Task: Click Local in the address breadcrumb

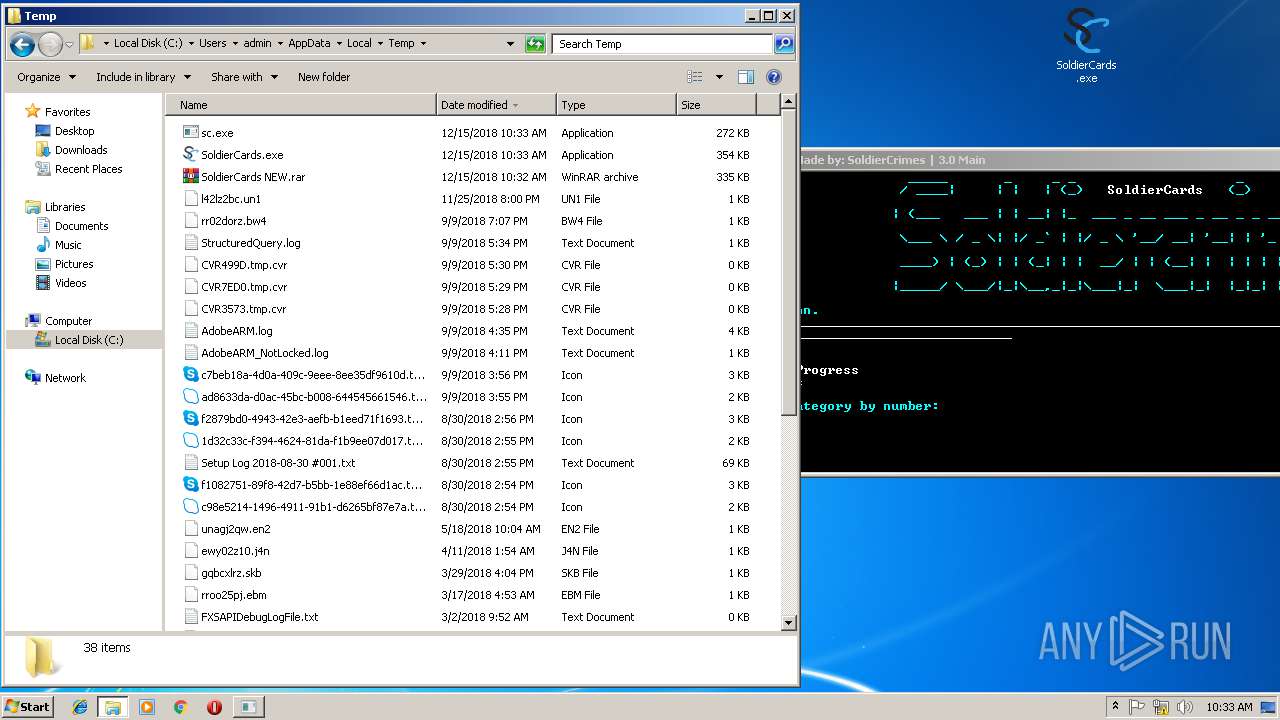Action: [x=359, y=43]
